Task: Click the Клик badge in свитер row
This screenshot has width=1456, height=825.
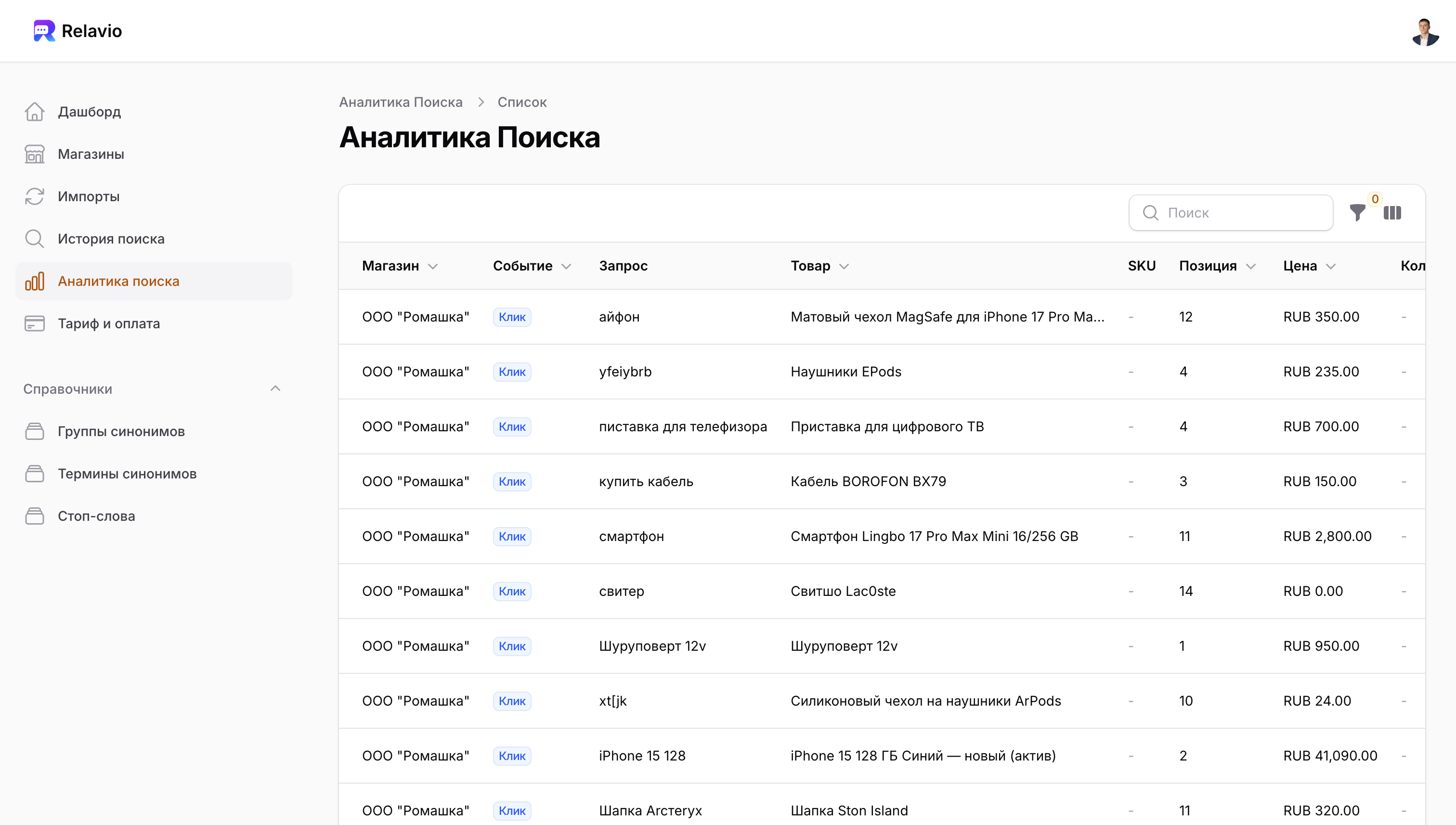Action: pos(512,591)
